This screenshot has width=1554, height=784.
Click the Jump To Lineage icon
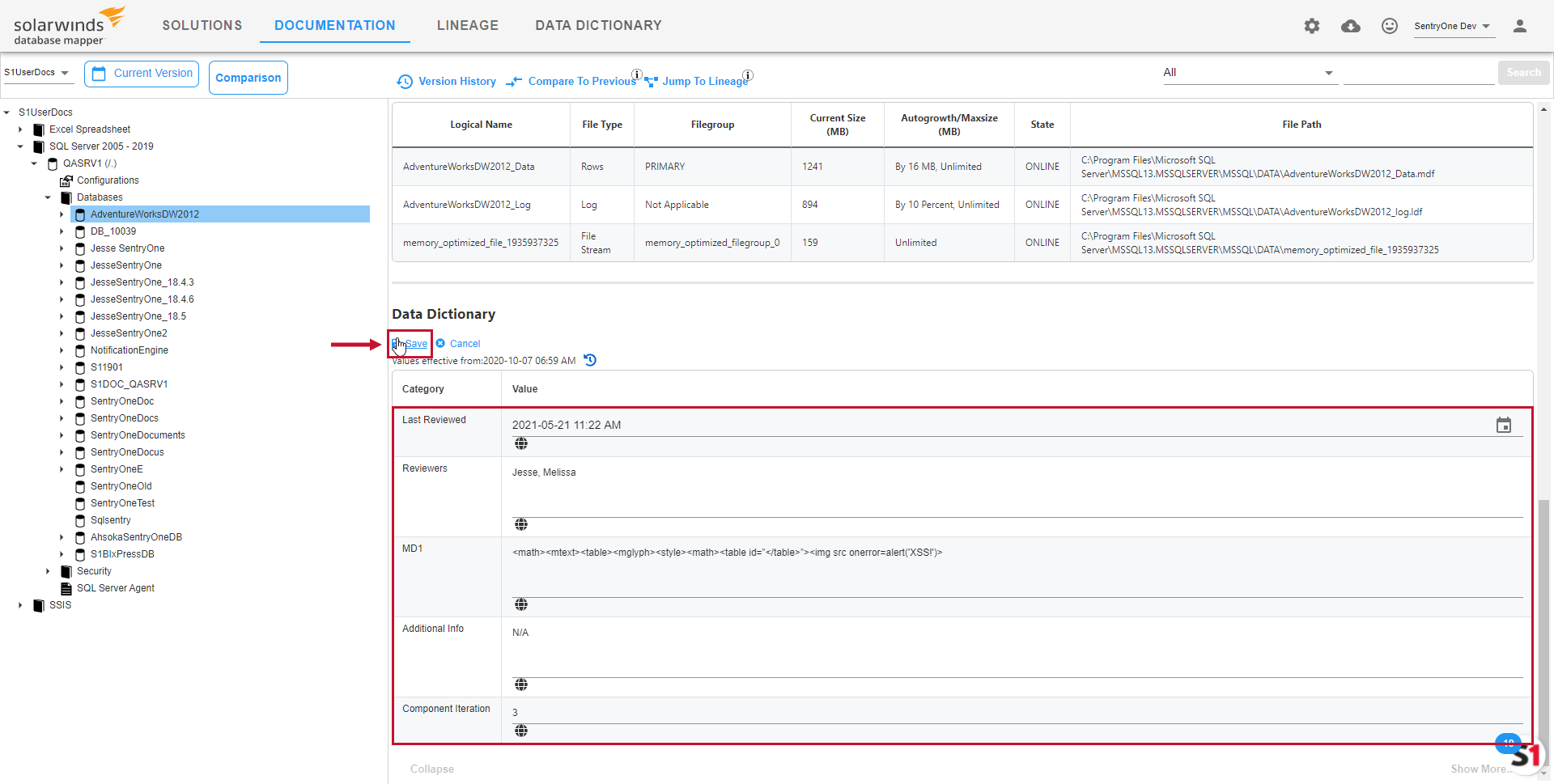point(651,82)
